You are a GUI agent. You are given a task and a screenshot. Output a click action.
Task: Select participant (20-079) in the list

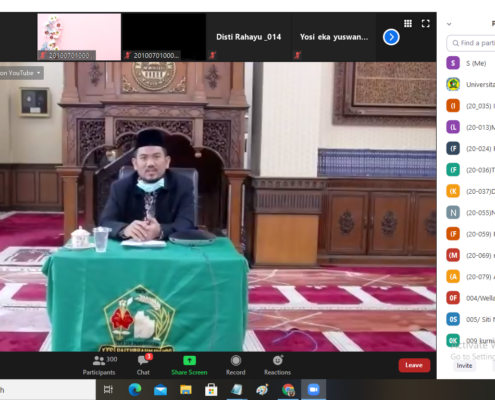click(x=470, y=276)
